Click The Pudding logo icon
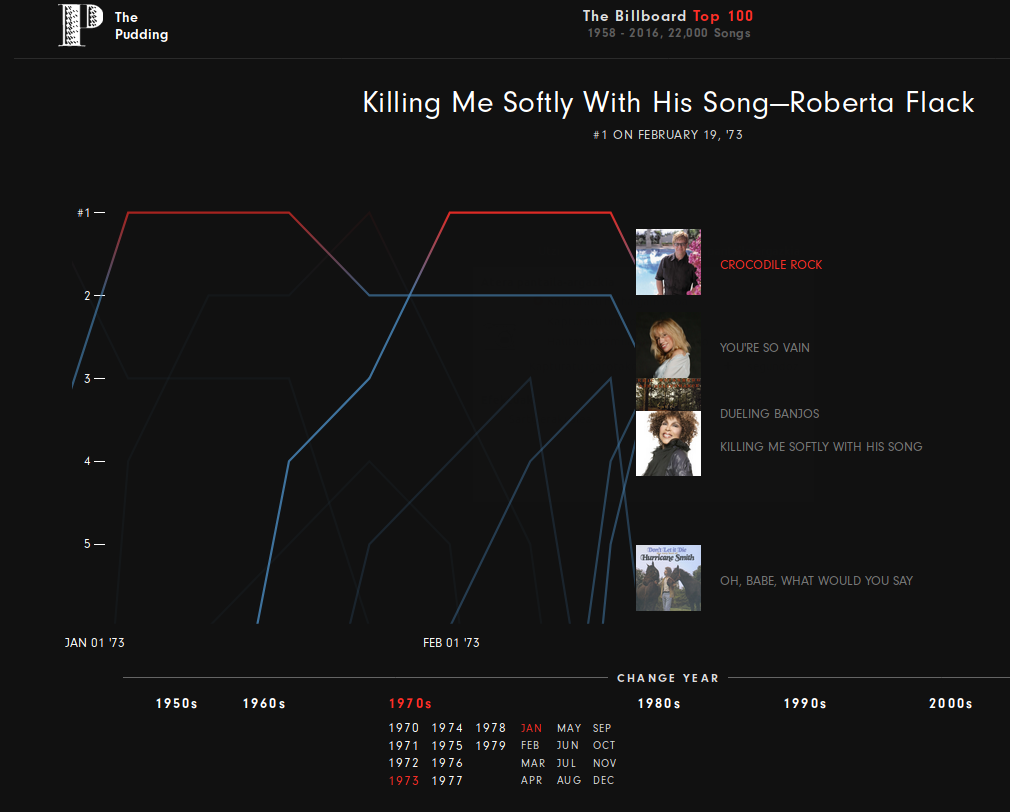The image size is (1010, 812). point(81,25)
